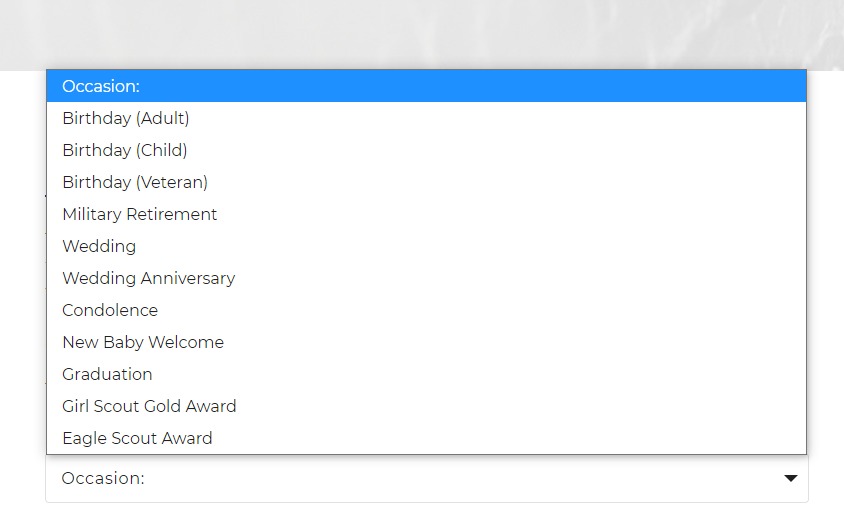This screenshot has width=844, height=523.
Task: Pick the anniversary occasion entry
Action: tap(426, 278)
